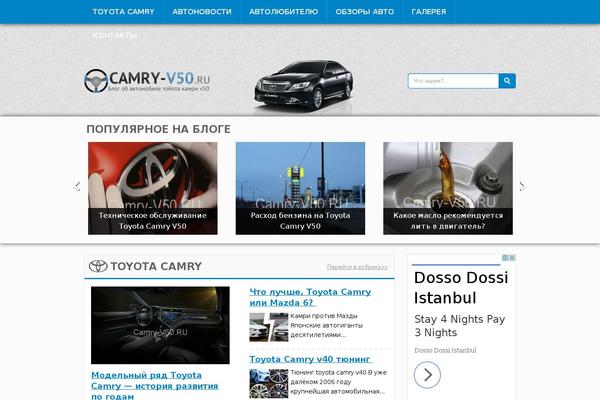Open the Обзоры авто menu item
Screen dimensions: 600x400
(x=365, y=12)
